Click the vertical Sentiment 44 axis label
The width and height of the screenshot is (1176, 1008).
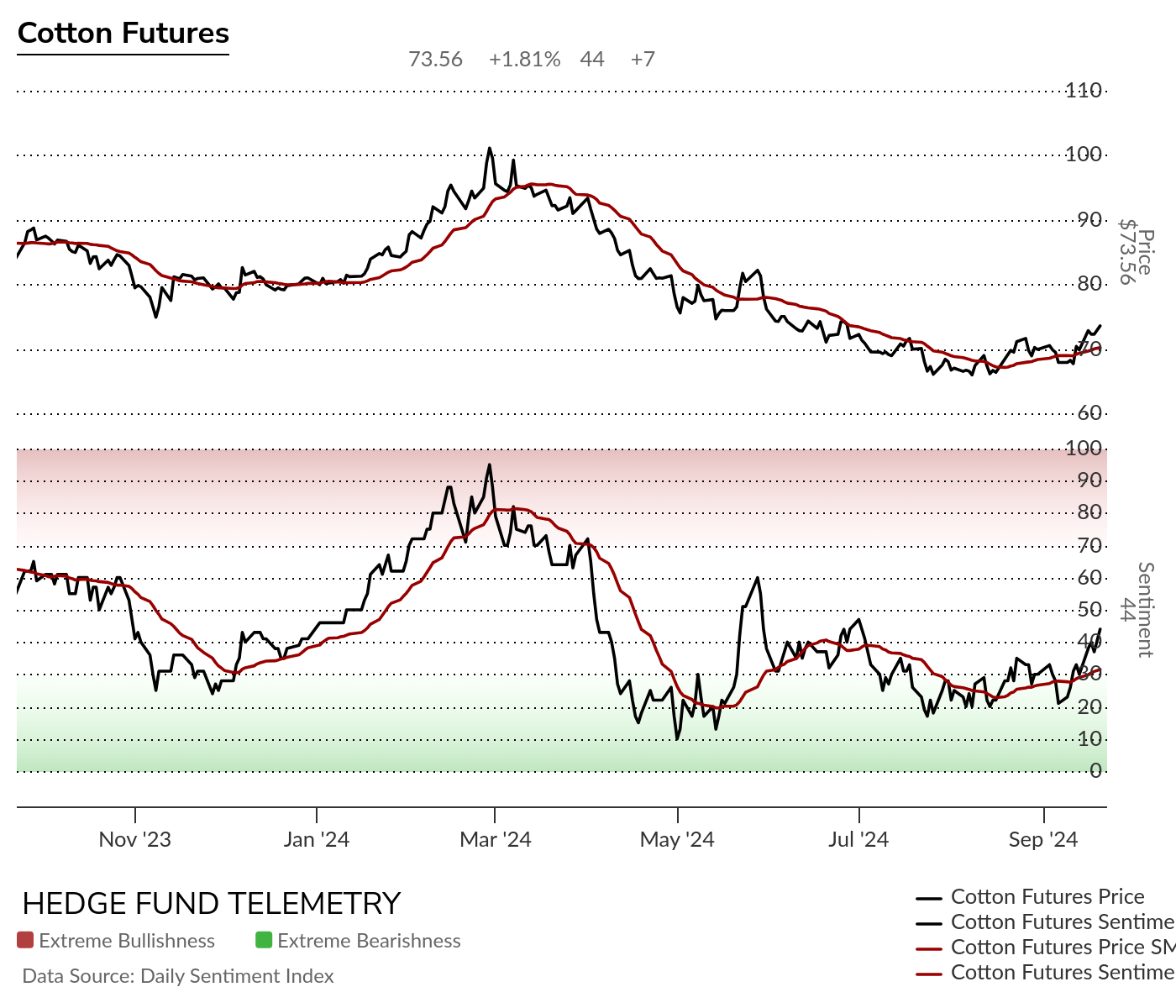(x=1137, y=610)
